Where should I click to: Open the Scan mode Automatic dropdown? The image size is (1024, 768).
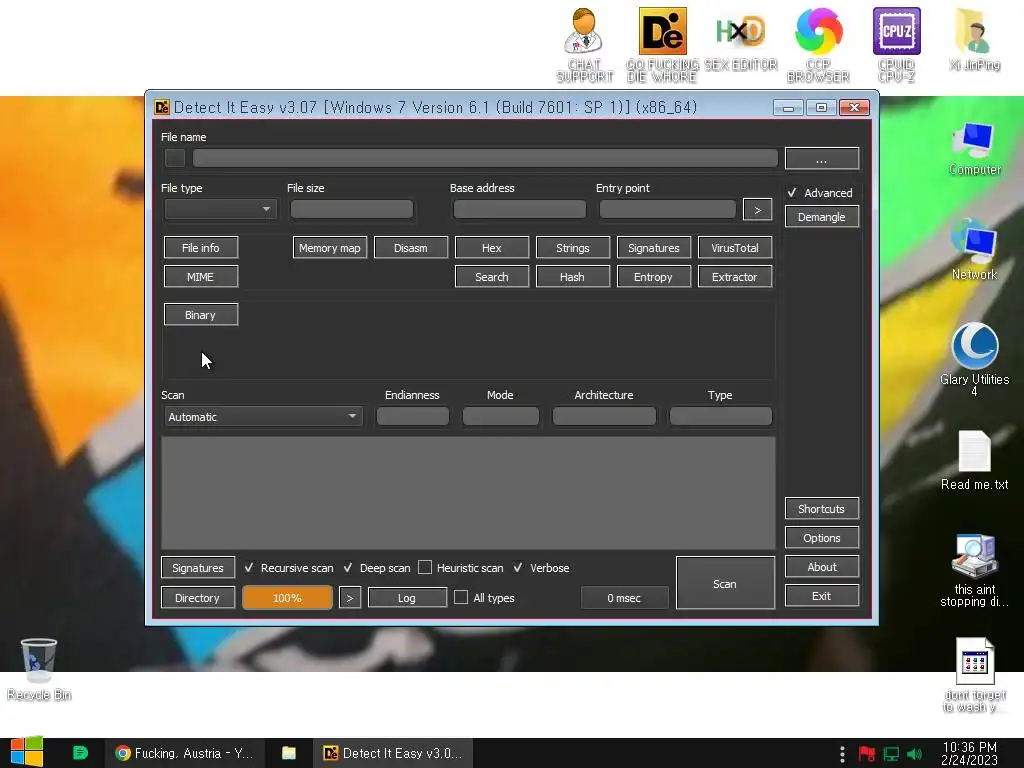[x=263, y=417]
